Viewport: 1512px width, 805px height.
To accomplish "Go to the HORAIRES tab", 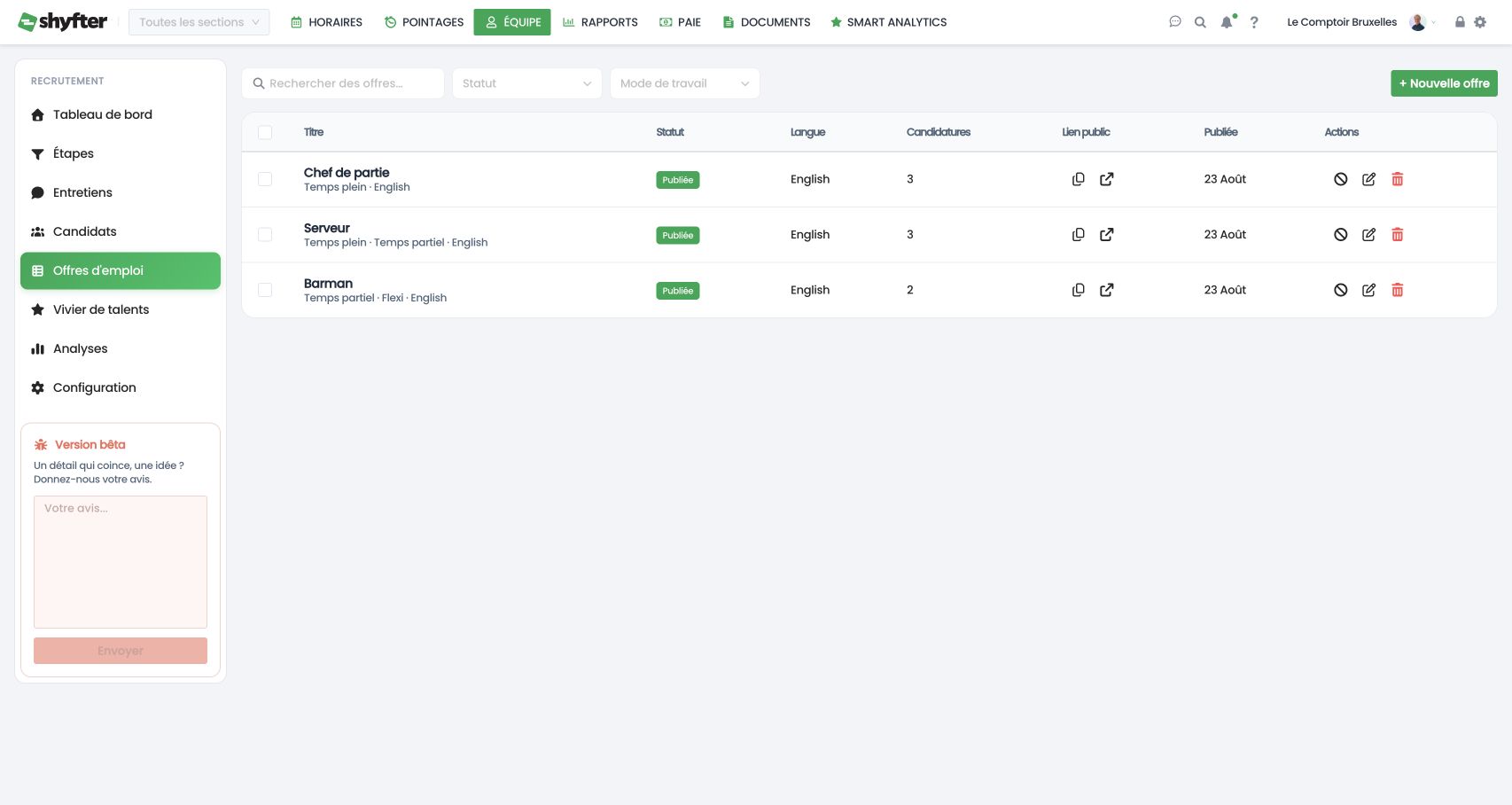I will tap(326, 22).
